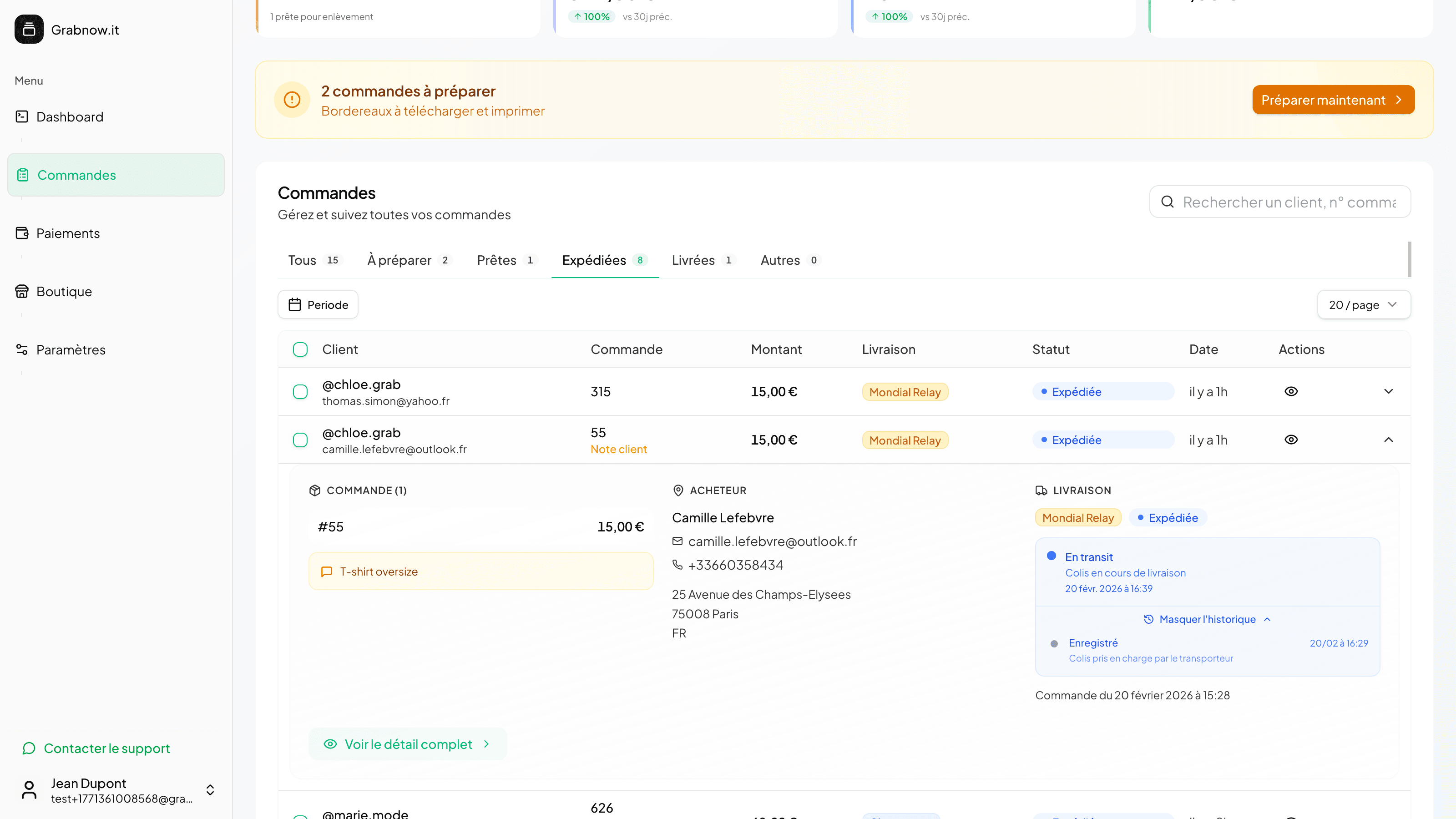Open Voir le détail complet
Viewport: 1456px width, 819px height.
coord(408,744)
